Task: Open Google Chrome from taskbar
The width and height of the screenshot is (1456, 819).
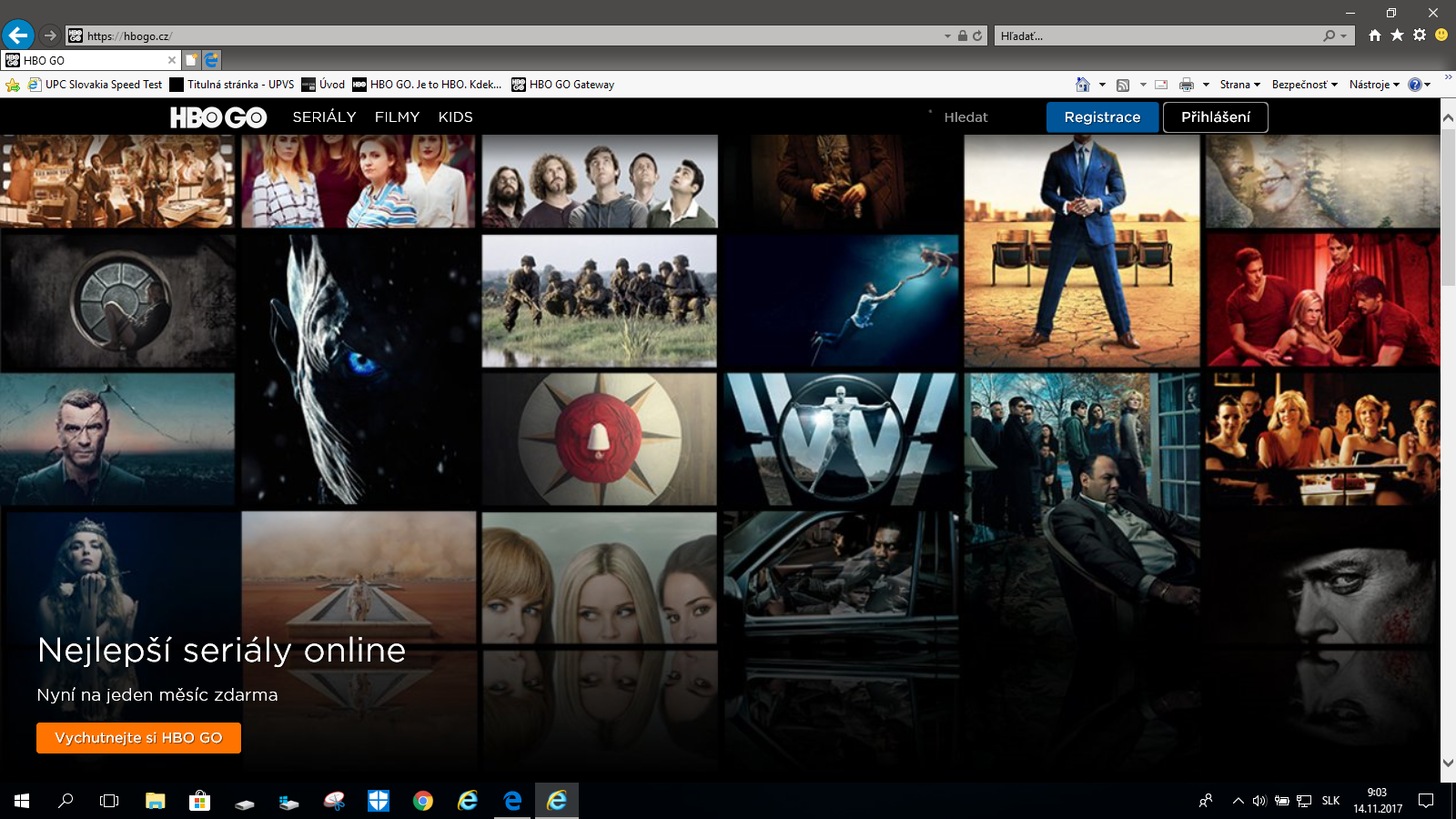Action: 423,801
